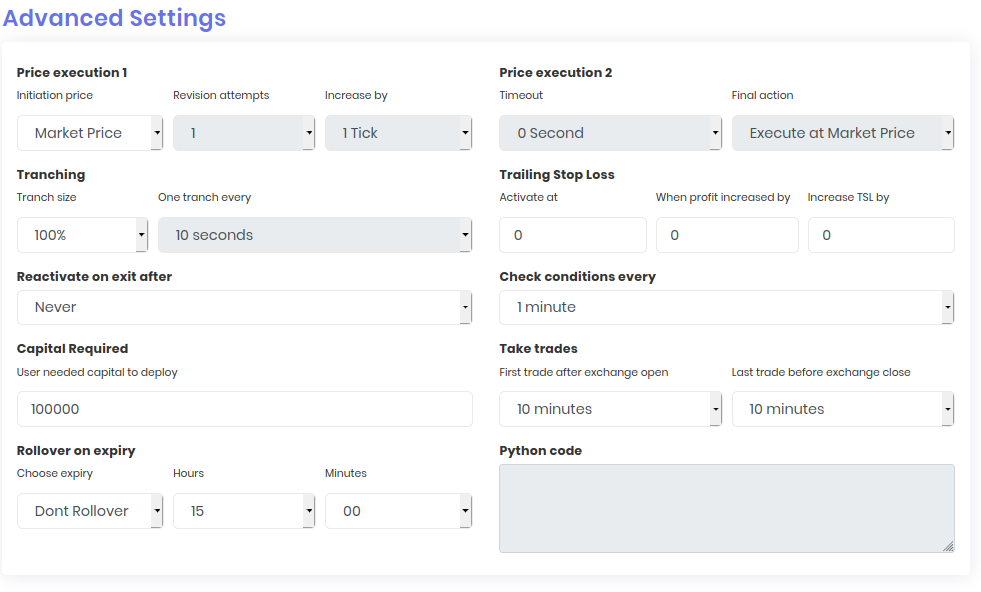Image resolution: width=981 pixels, height=592 pixels.
Task: Open the Choose expiry rollover dropdown
Action: click(90, 511)
